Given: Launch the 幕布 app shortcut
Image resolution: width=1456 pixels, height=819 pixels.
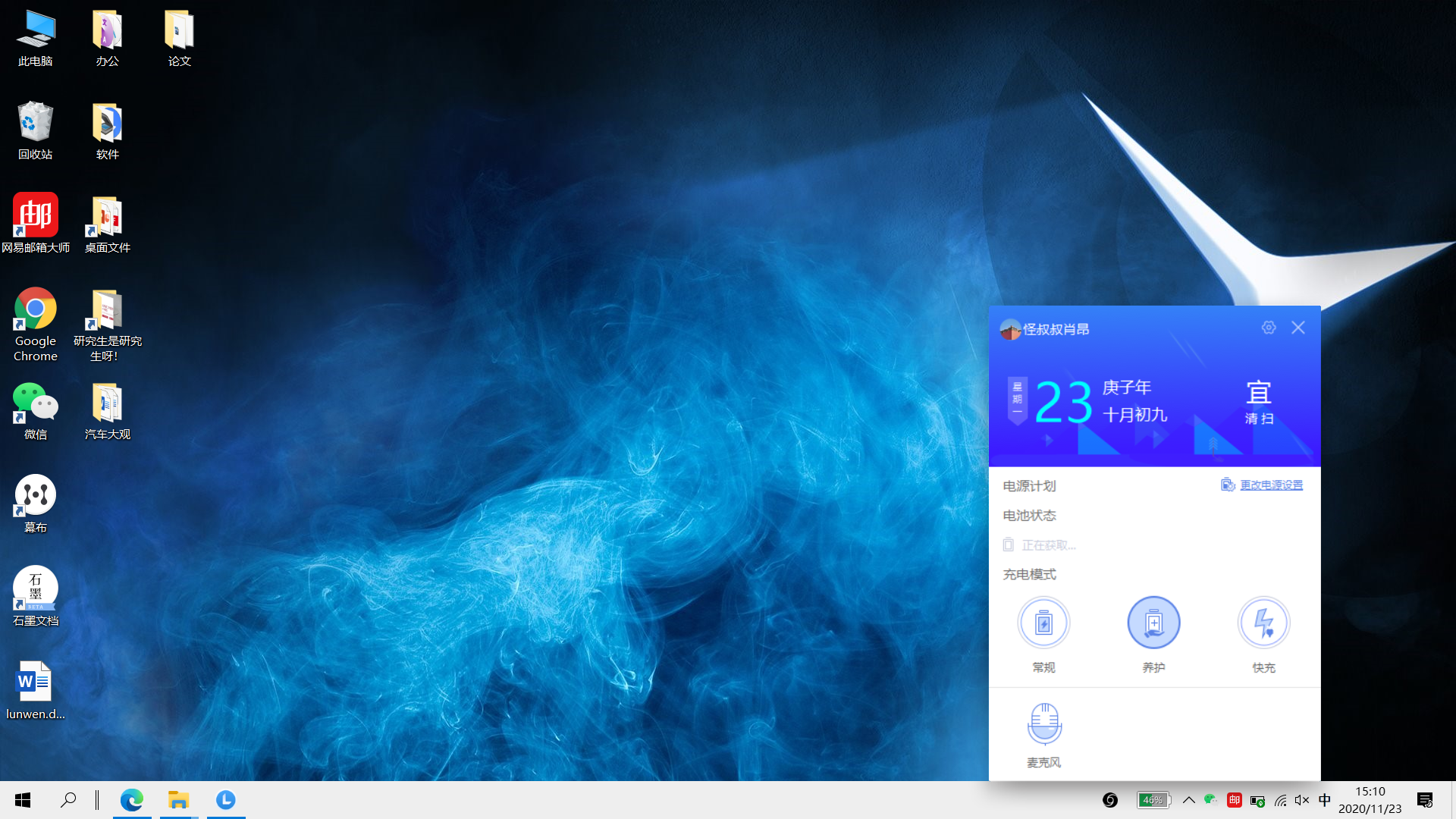Looking at the screenshot, I should click(x=36, y=504).
